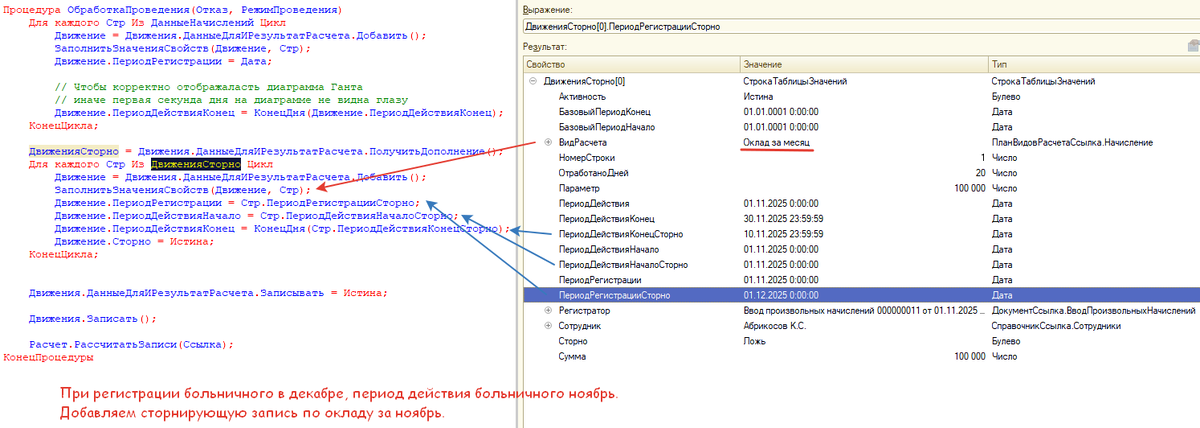Select the ПериодДействияКонецСторно property row
The image size is (1200, 428).
click(x=860, y=234)
